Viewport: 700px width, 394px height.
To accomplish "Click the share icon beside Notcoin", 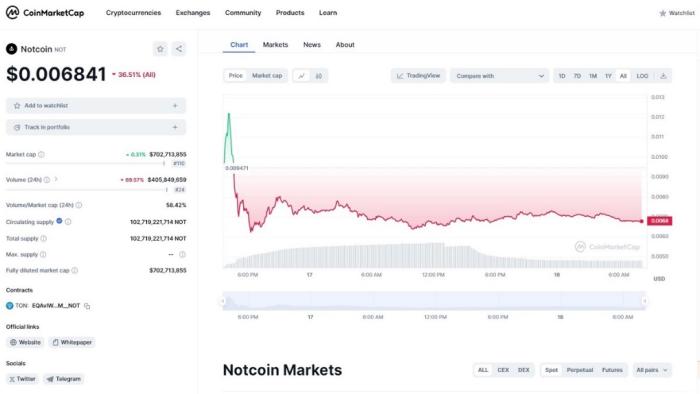I will click(179, 49).
